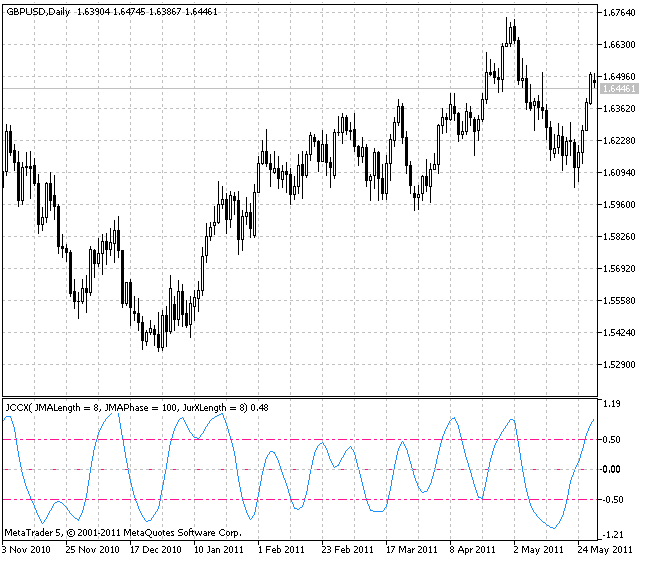650x561 pixels.
Task: Click the 25 Nov 2010 date label
Action: [92, 550]
